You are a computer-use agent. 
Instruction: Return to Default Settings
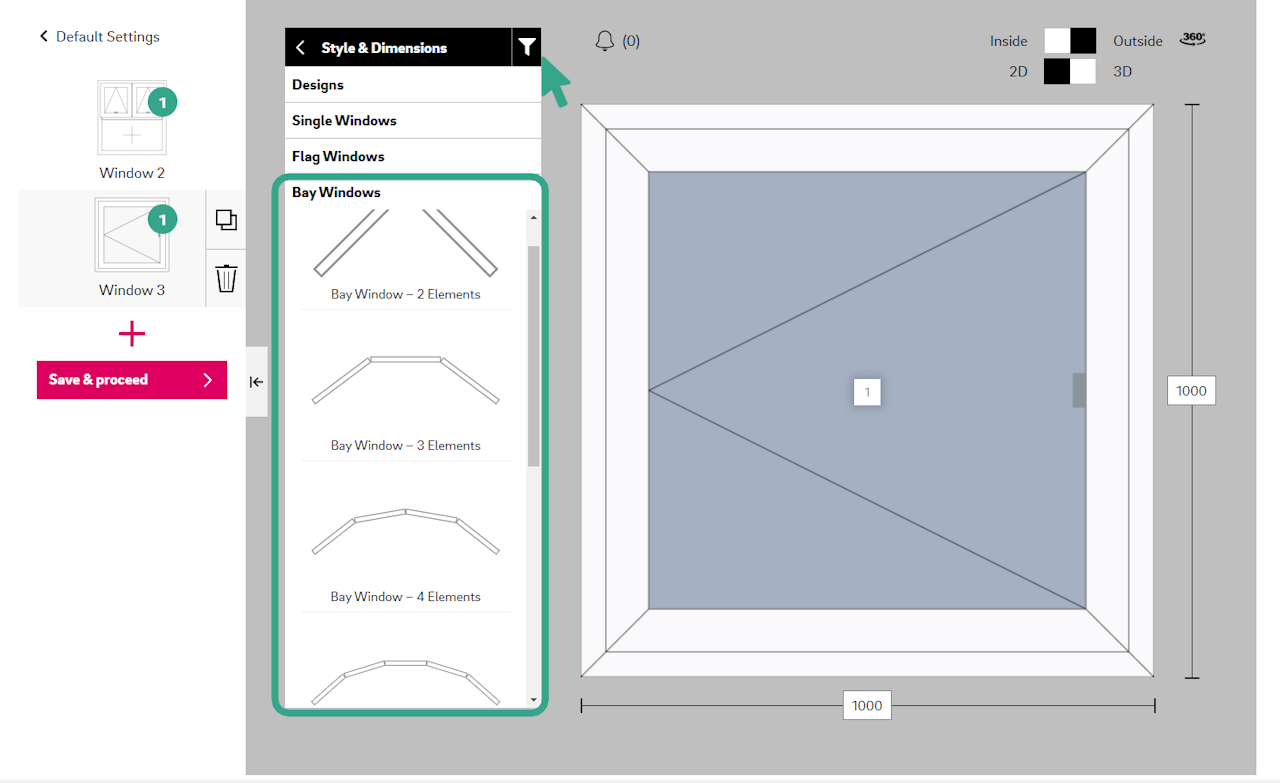[99, 37]
